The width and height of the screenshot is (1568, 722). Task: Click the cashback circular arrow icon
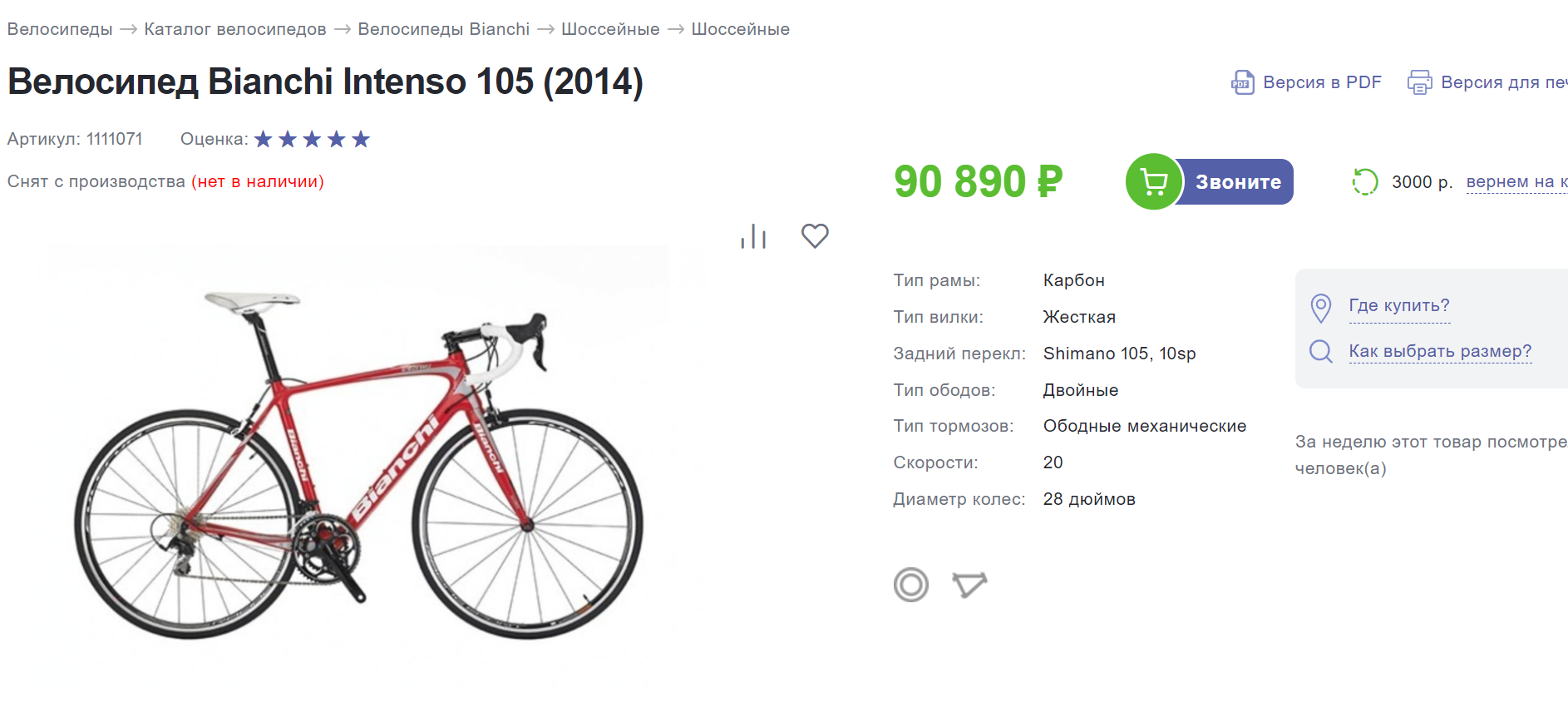[1365, 181]
